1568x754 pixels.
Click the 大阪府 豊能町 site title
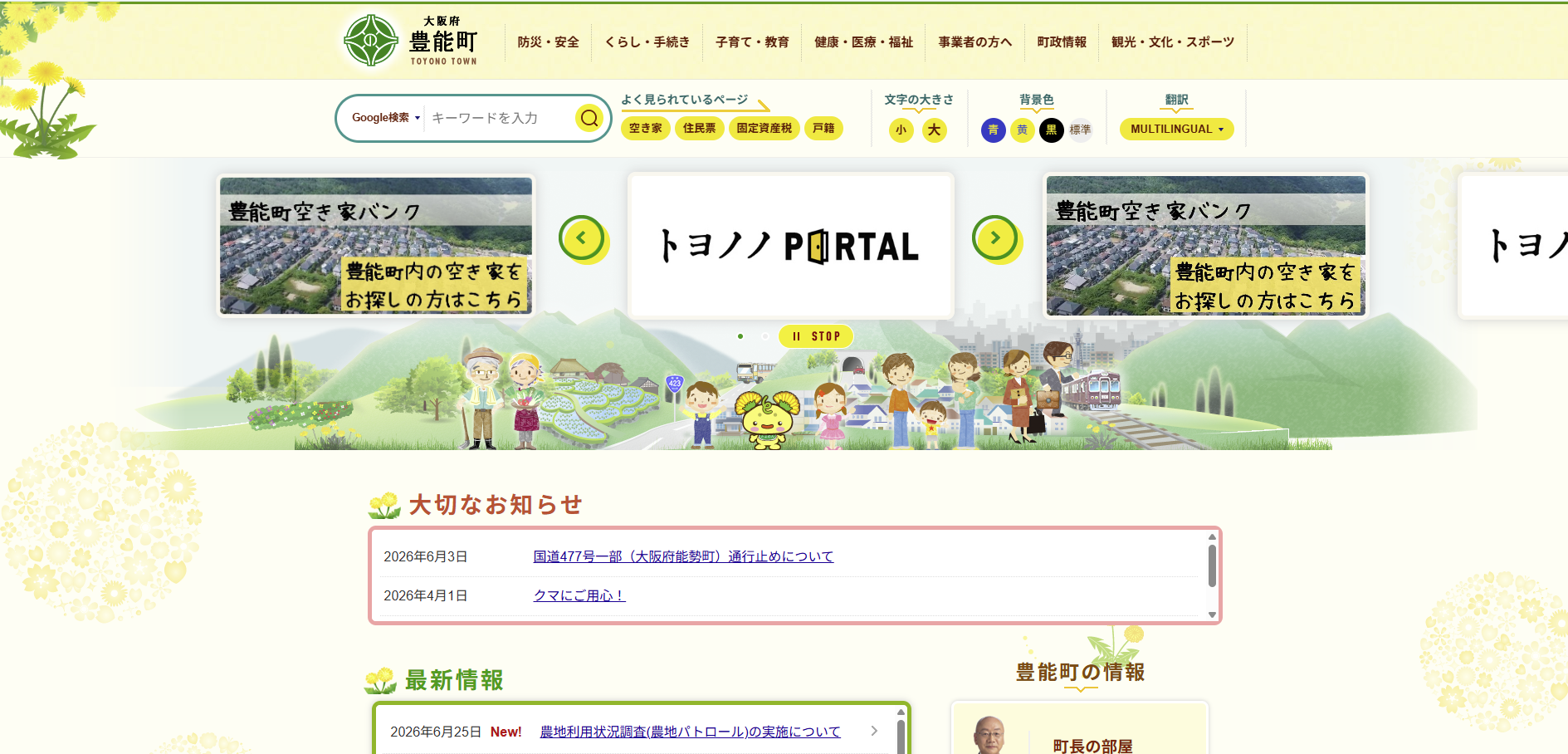point(443,40)
